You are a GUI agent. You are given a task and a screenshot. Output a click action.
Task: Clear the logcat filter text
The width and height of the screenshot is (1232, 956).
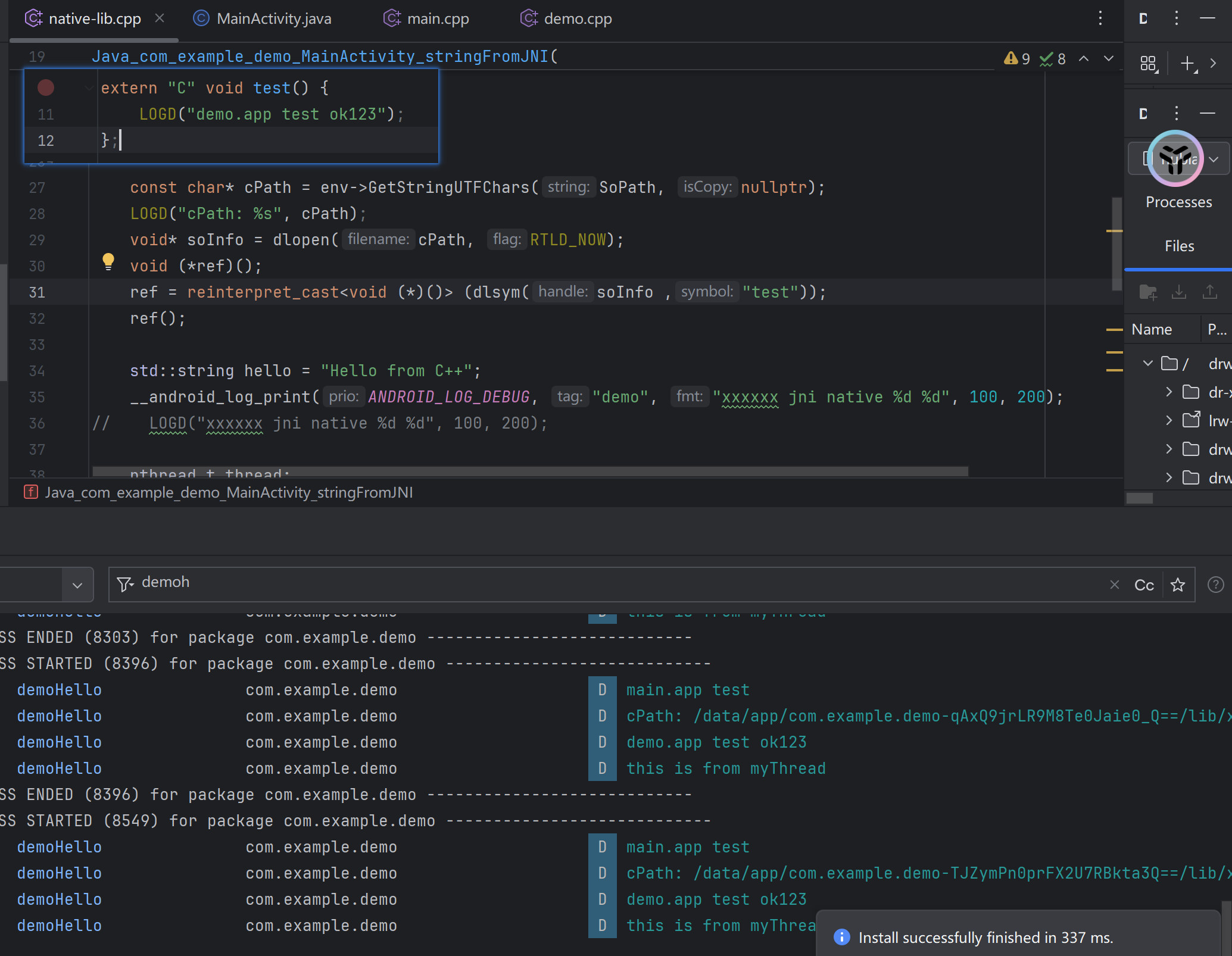coord(1115,585)
